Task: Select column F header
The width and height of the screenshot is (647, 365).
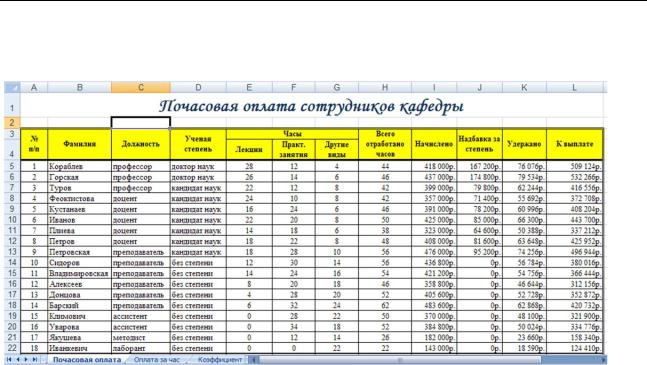Action: 293,87
